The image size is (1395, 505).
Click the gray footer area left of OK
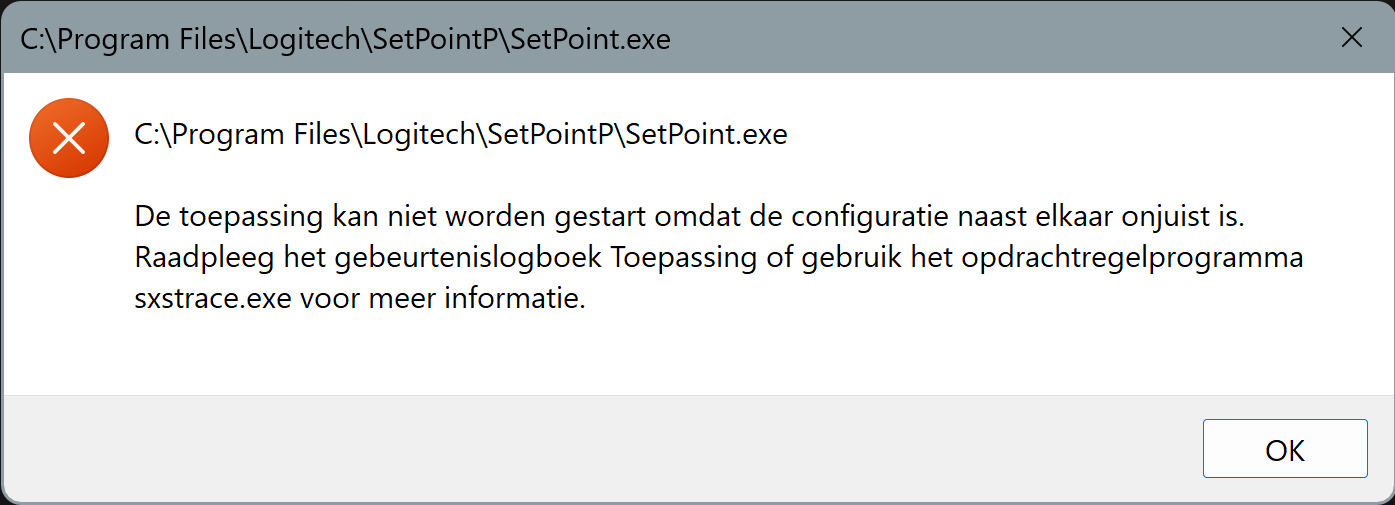point(600,449)
